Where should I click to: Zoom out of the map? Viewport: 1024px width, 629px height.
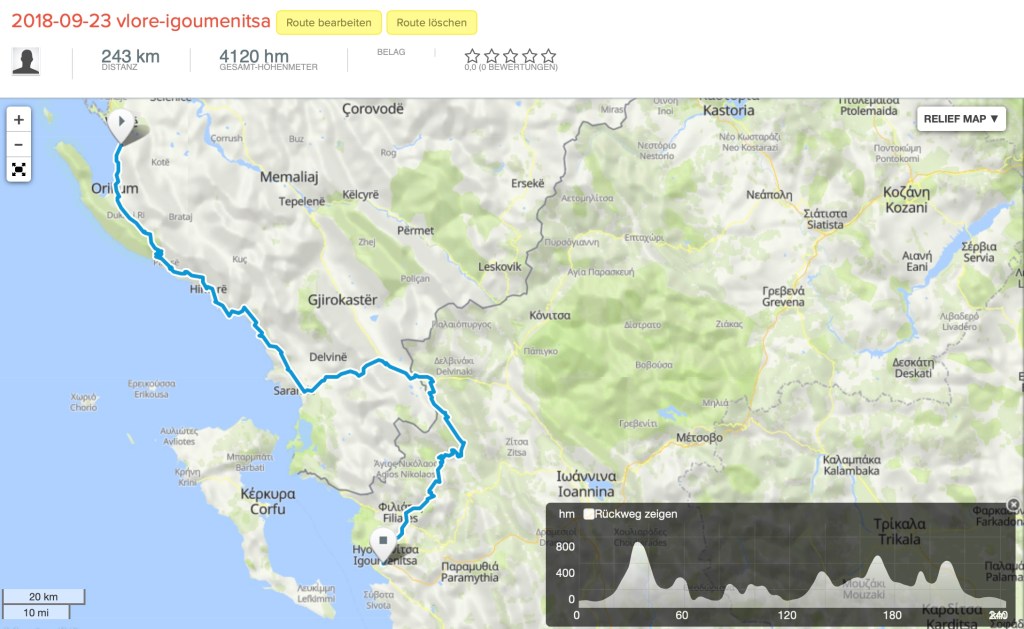tap(19, 144)
